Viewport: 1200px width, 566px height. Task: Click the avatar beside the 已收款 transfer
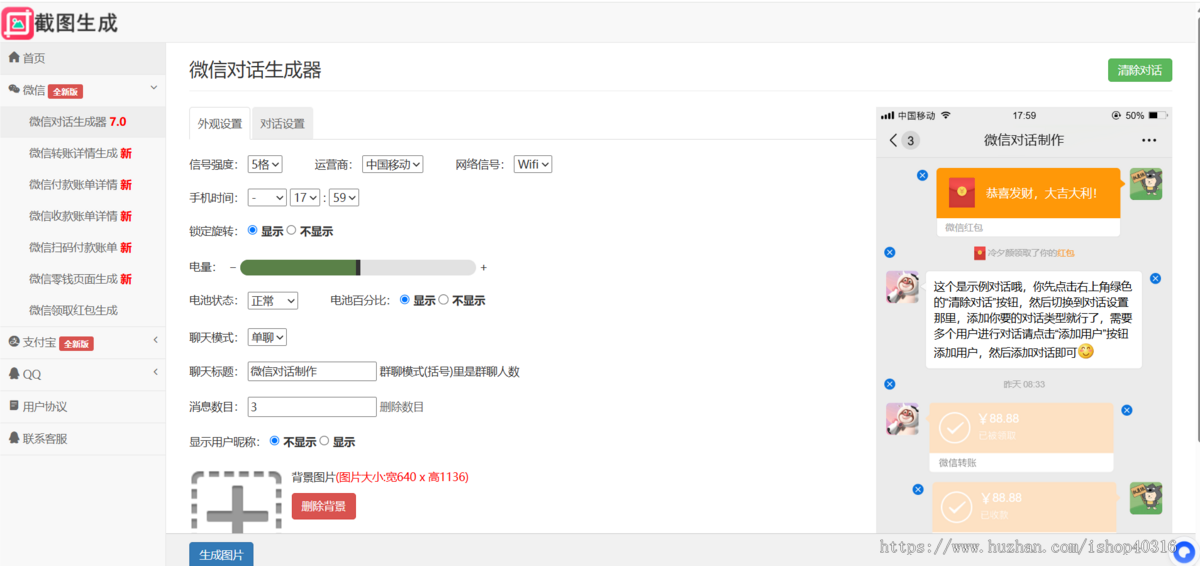[x=1145, y=498]
